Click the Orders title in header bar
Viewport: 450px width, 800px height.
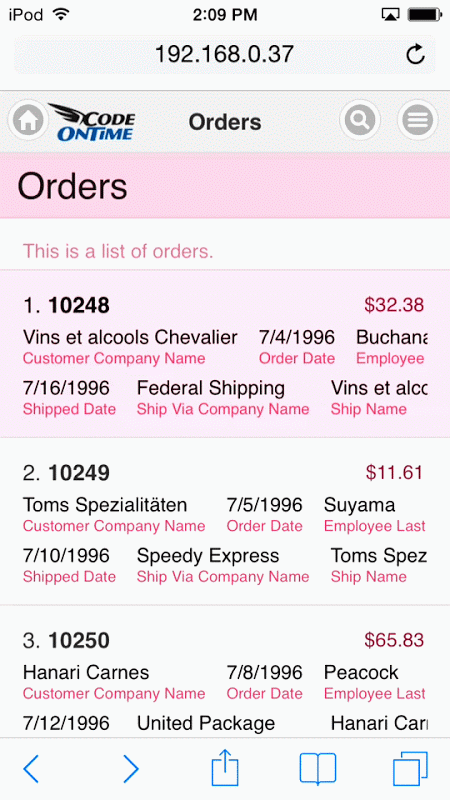(225, 122)
